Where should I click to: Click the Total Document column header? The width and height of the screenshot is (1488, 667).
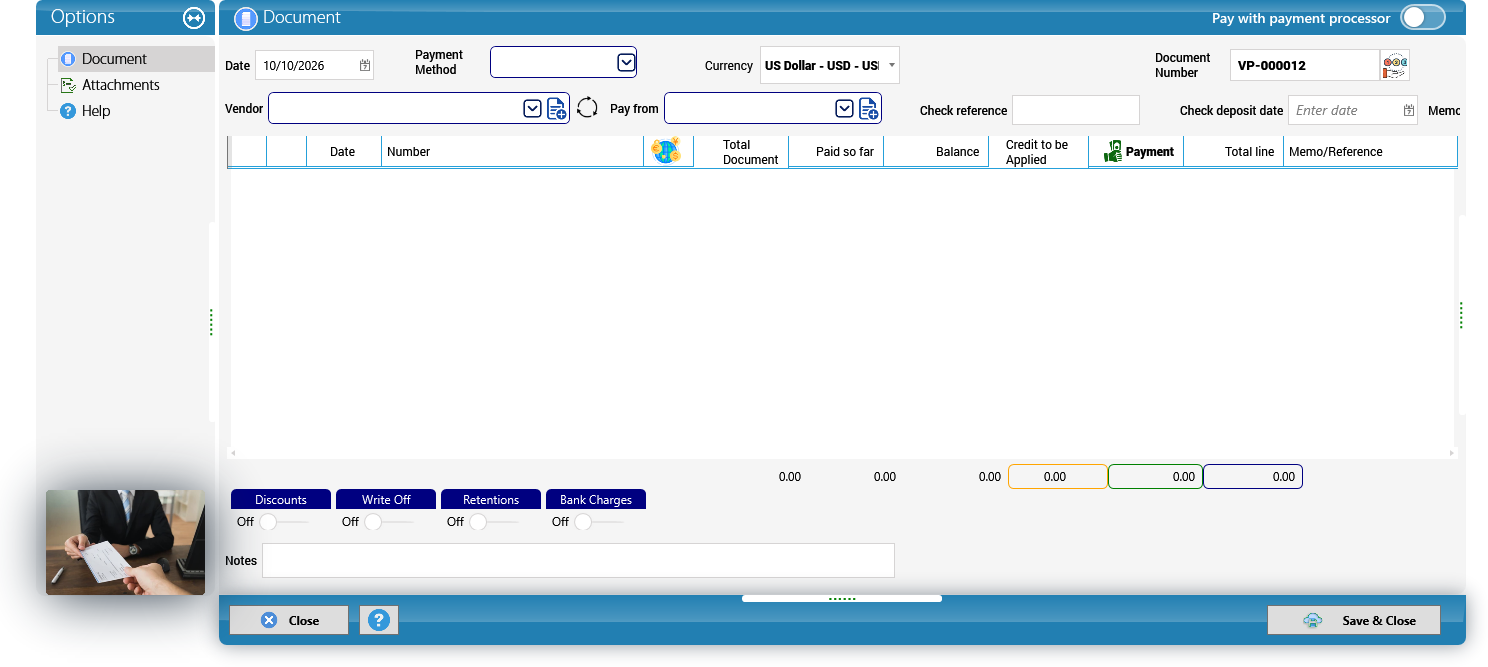pyautogui.click(x=741, y=152)
